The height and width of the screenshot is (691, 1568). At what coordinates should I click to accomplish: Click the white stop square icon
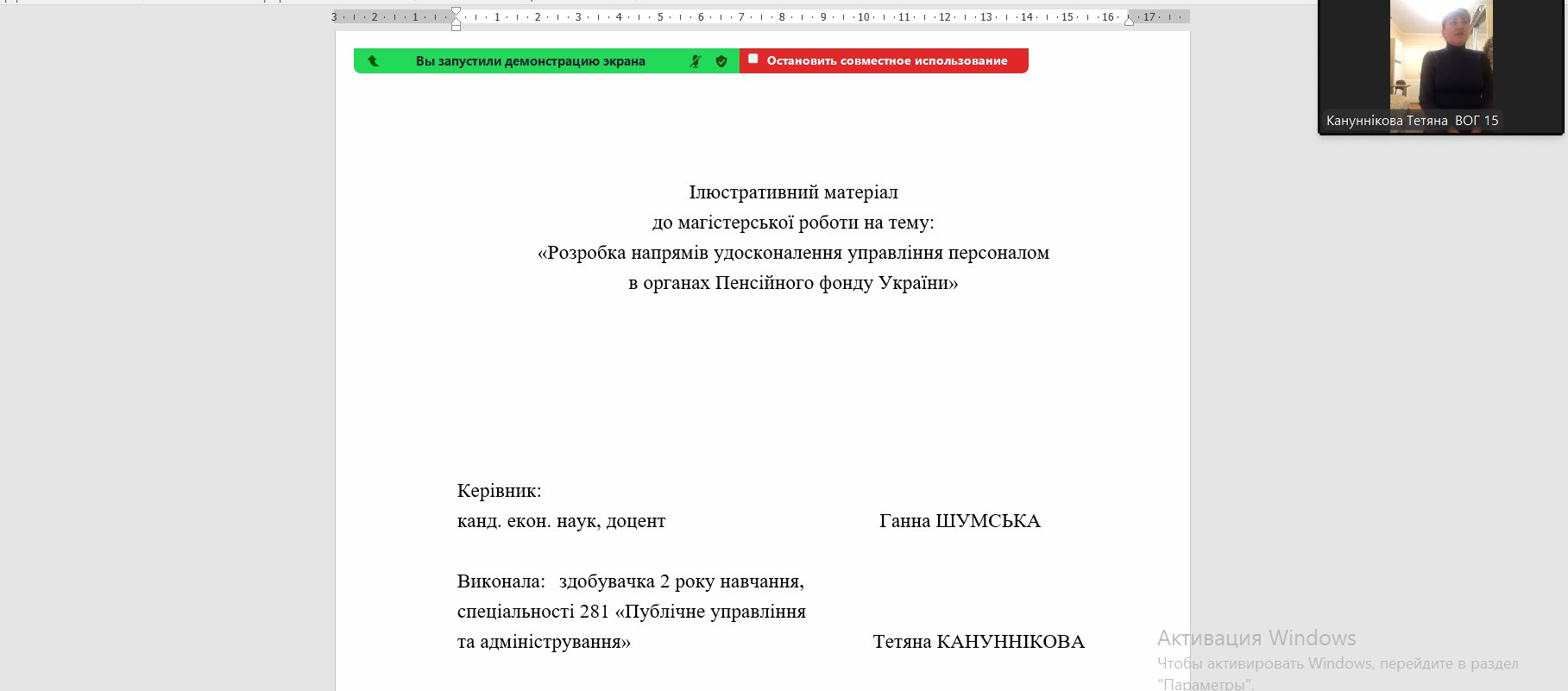(753, 60)
